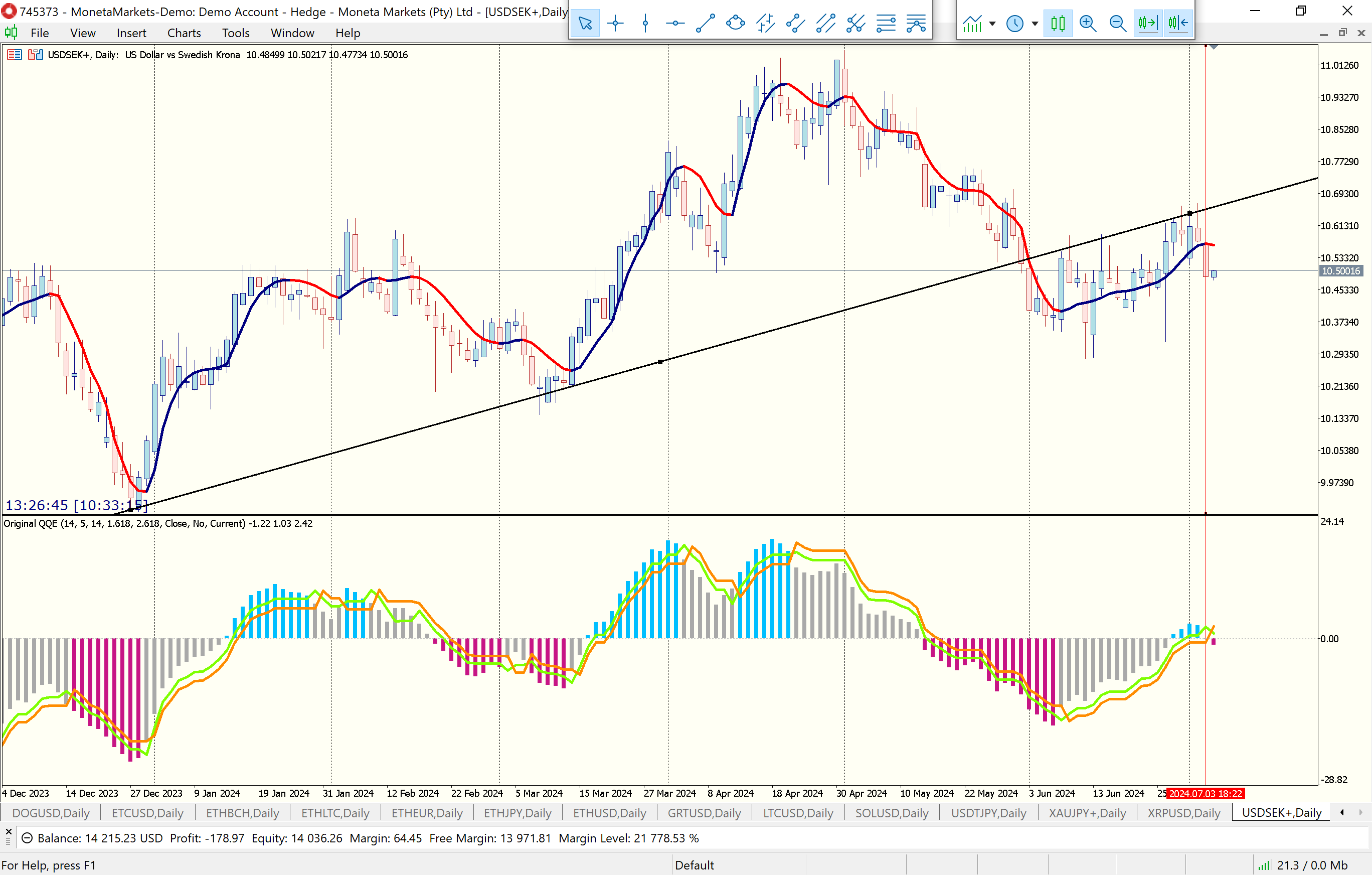Toggle candlestick chart display mode

pyautogui.click(x=1058, y=24)
